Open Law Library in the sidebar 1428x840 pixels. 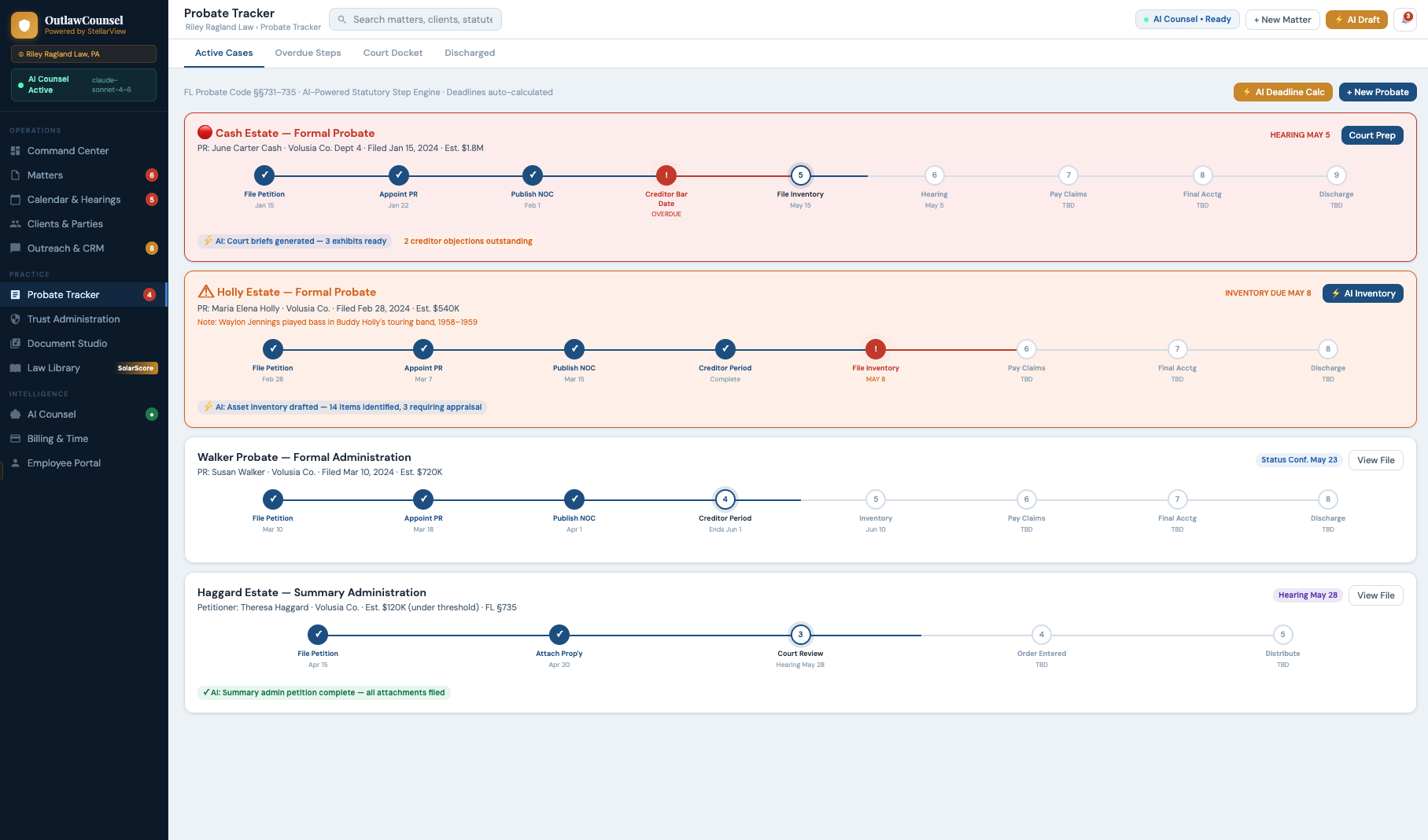(x=54, y=368)
